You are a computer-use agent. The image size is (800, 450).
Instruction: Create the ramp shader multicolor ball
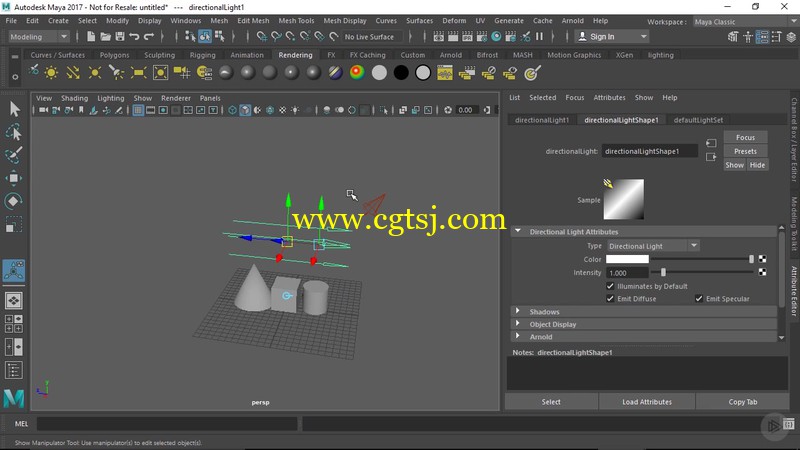pos(357,73)
